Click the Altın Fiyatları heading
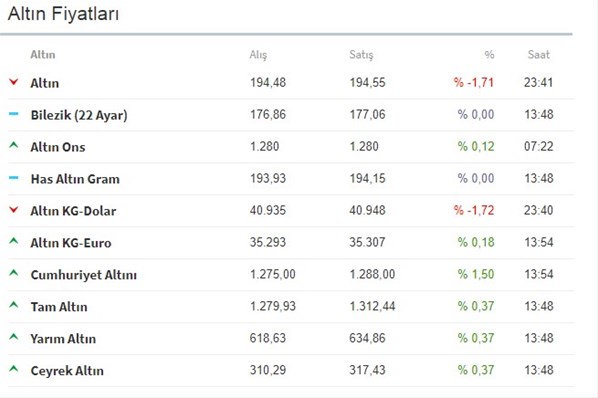This screenshot has height=398, width=598. pos(63,14)
